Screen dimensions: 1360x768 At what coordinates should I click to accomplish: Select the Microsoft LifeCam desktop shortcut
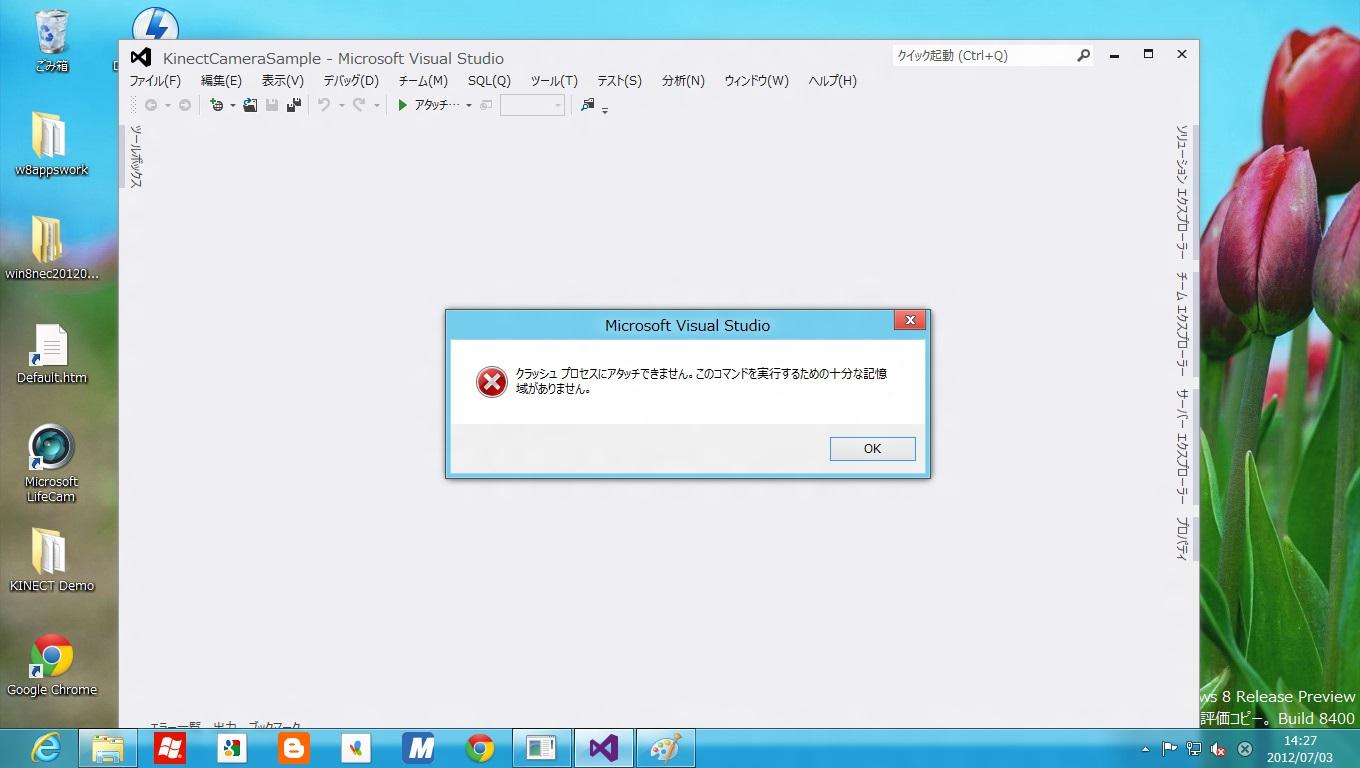(51, 463)
